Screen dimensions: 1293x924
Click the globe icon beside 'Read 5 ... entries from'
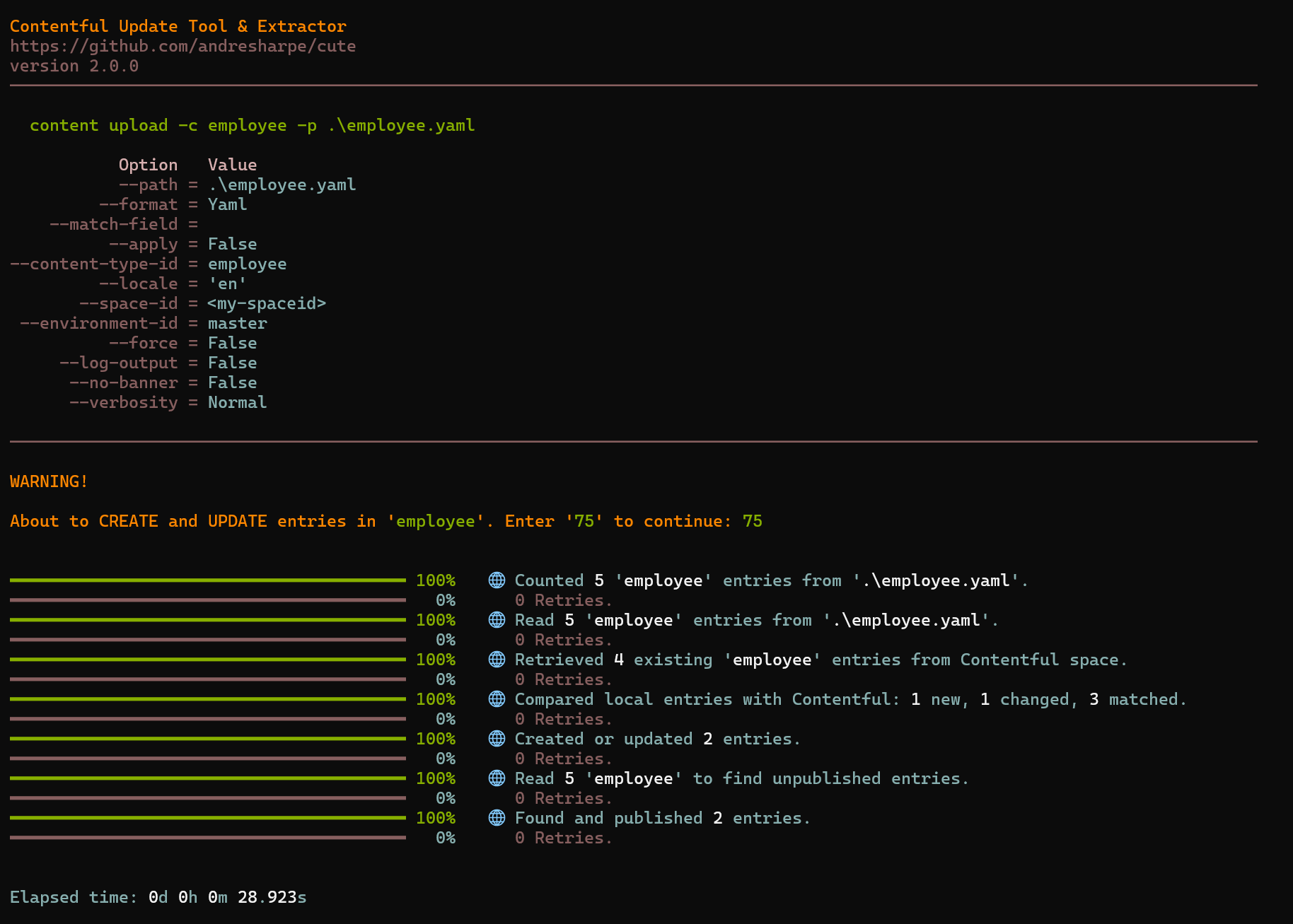tap(497, 620)
